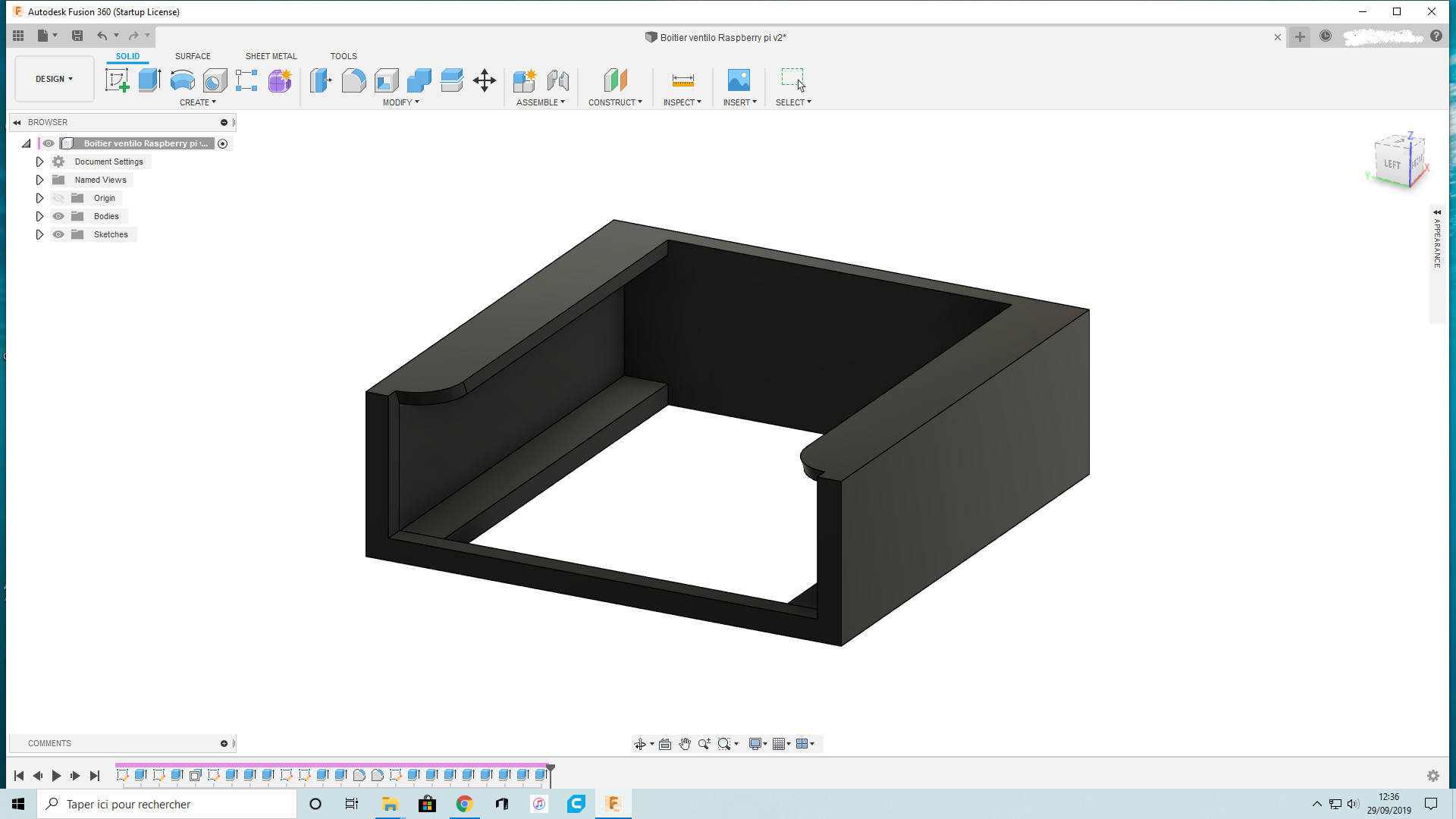
Task: Open the DESIGN workspace dropdown
Action: click(54, 79)
